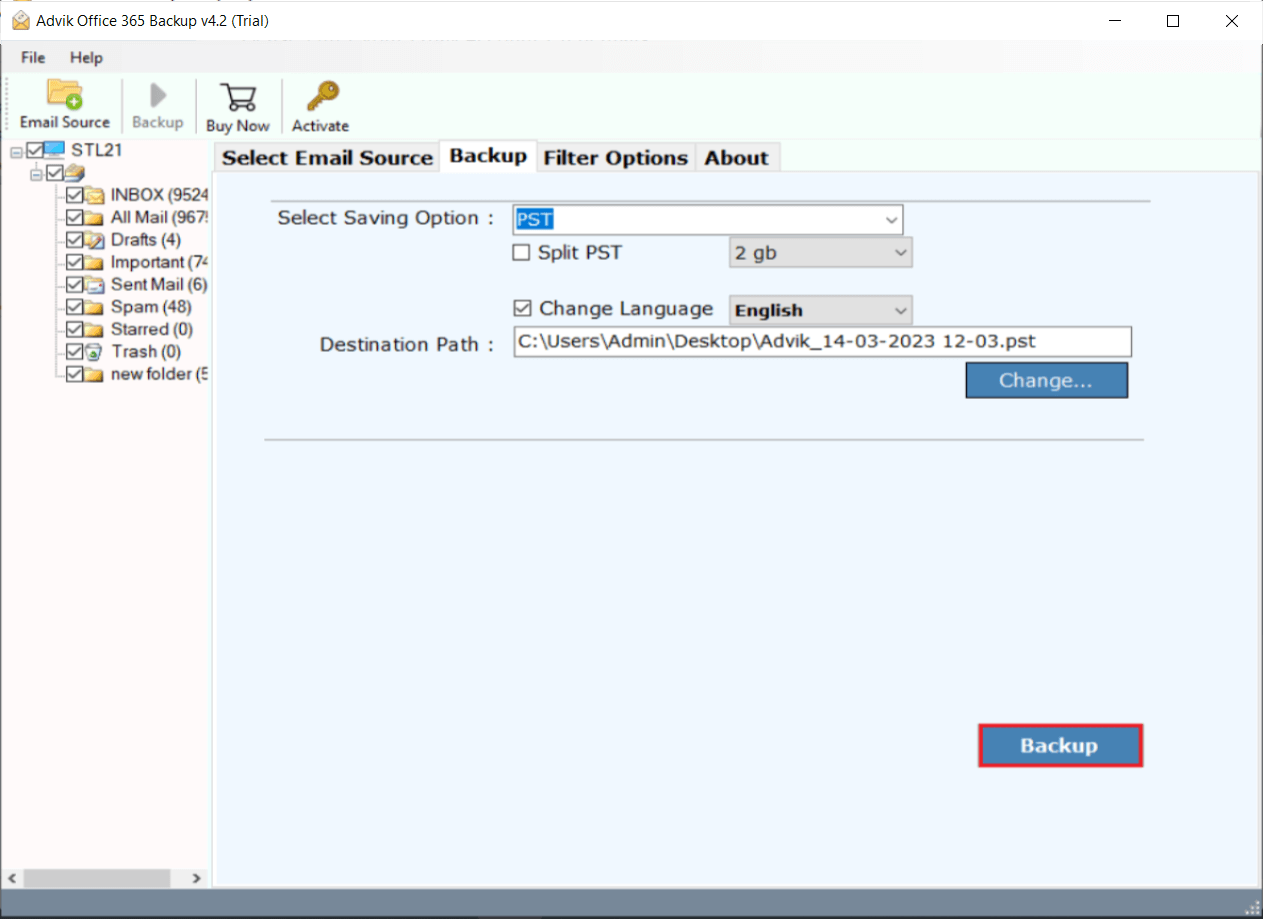Click the Activate key icon

[321, 96]
